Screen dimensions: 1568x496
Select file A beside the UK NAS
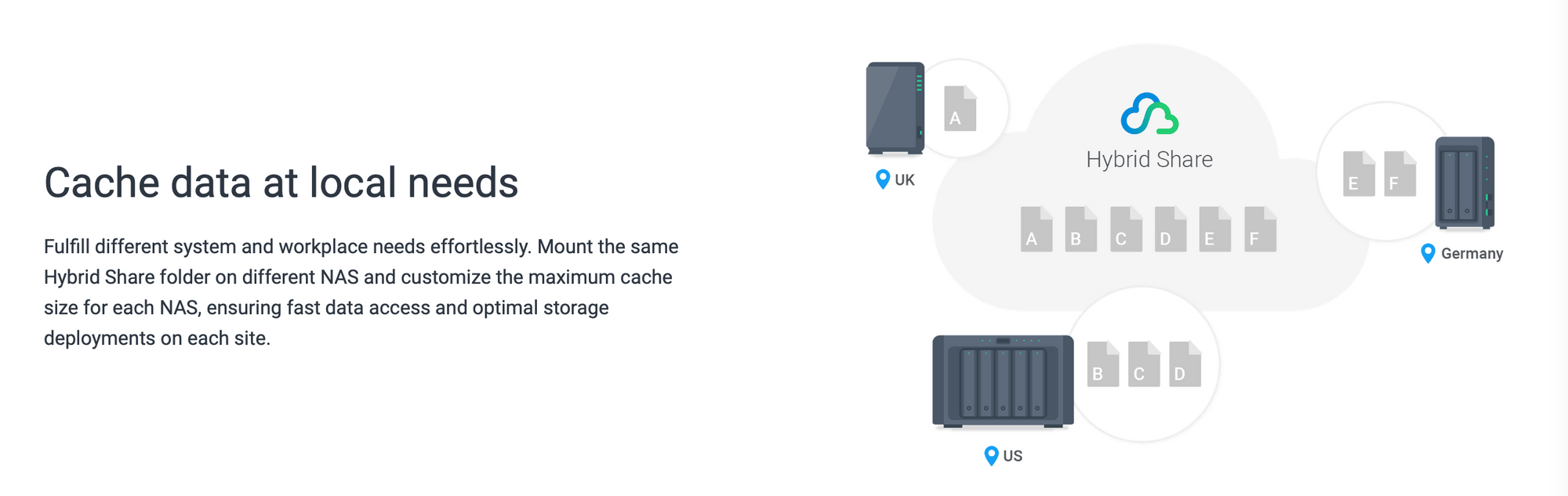[960, 108]
